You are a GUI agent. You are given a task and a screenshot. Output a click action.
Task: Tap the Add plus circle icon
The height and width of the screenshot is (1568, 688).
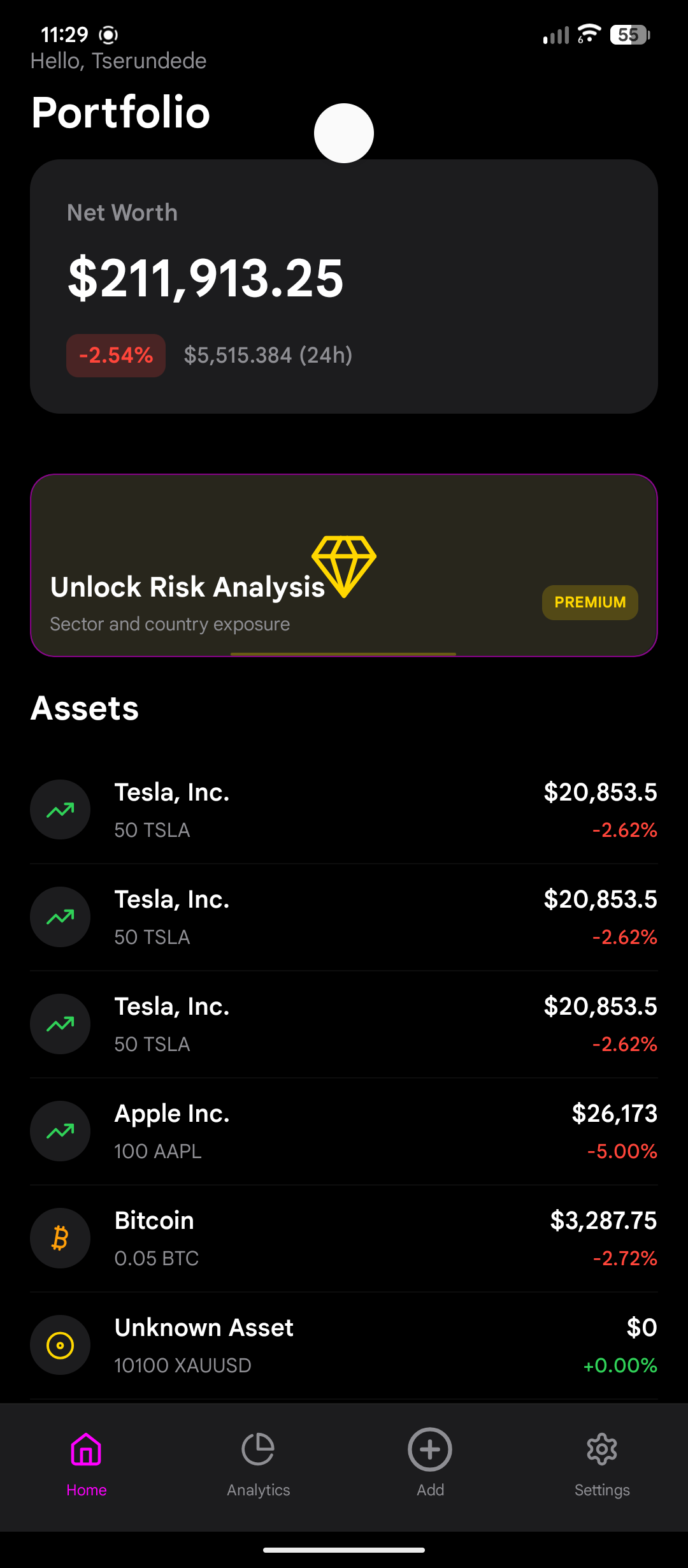[430, 1449]
